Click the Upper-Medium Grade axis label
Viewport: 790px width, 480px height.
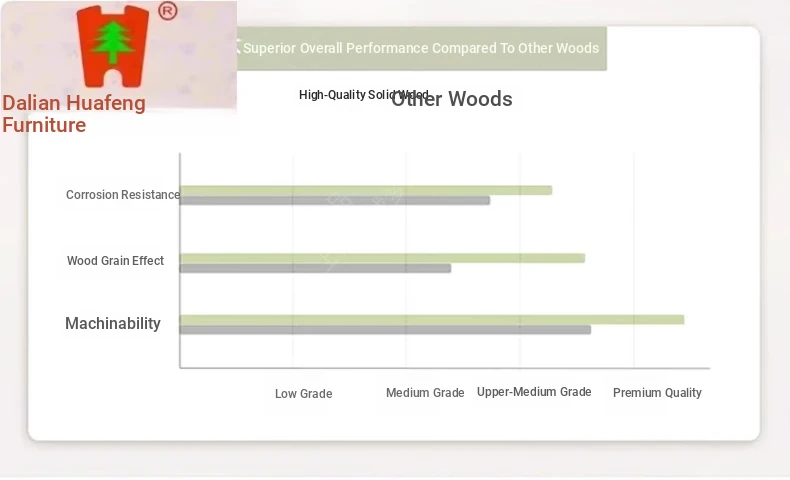(x=534, y=392)
